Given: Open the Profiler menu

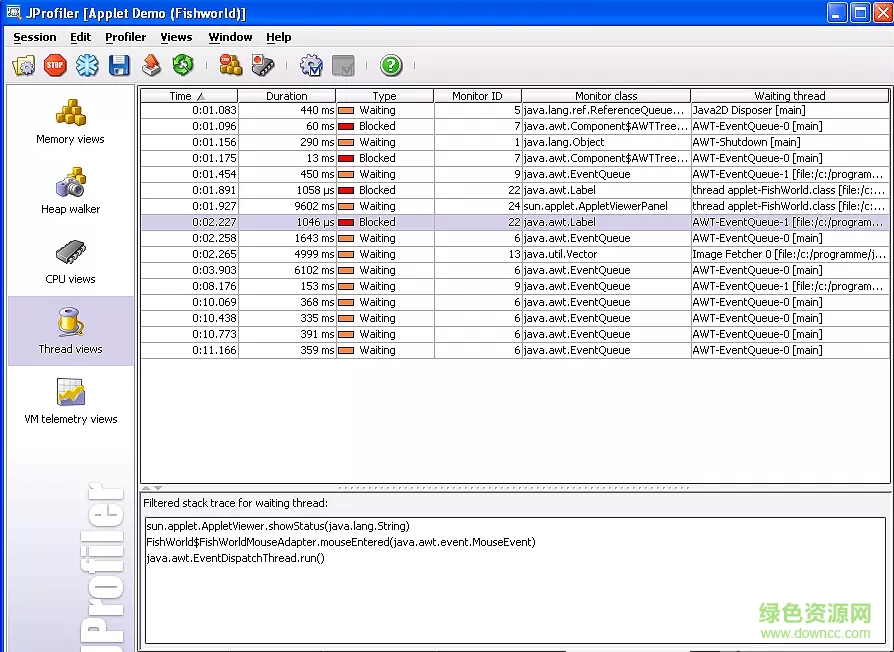Looking at the screenshot, I should 126,37.
